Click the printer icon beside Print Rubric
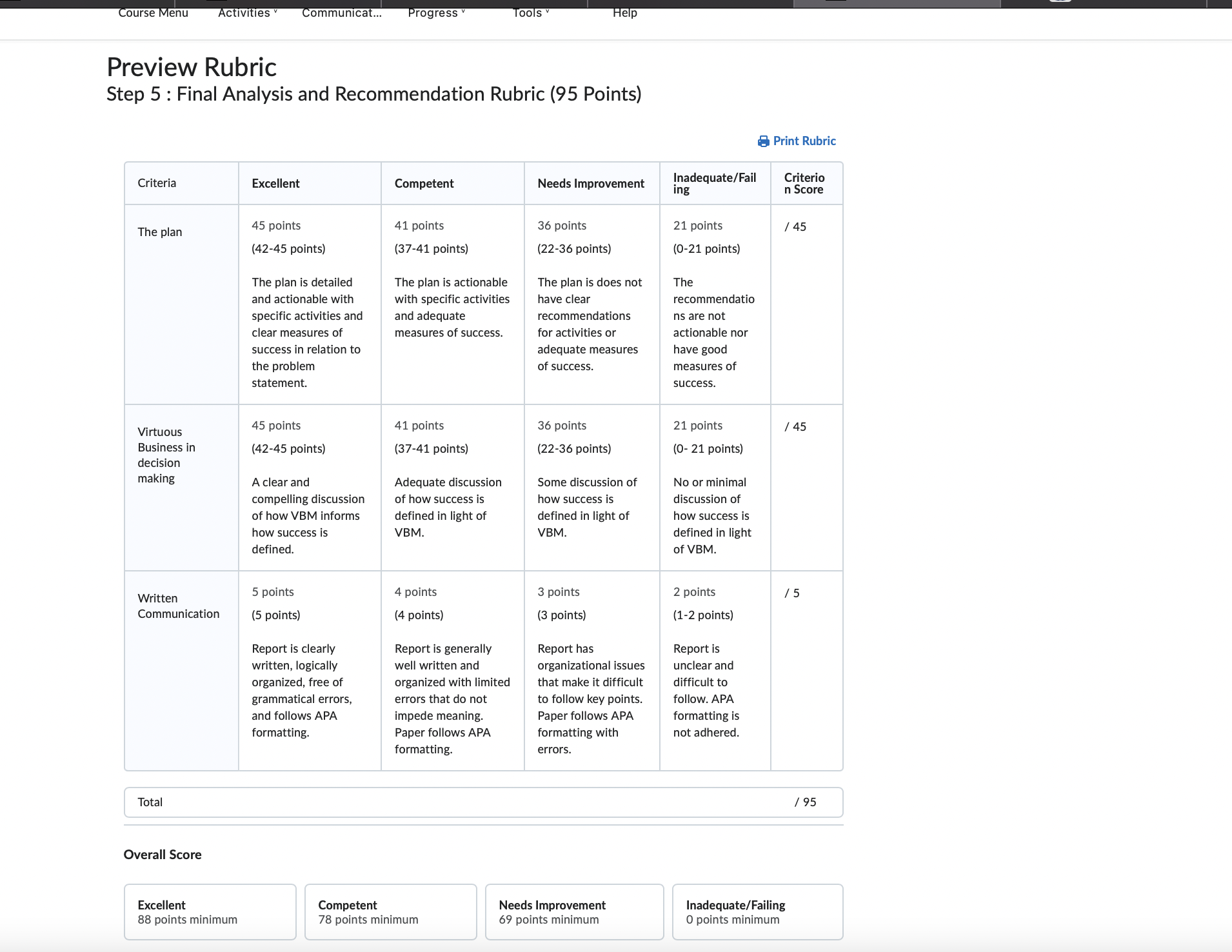 coord(763,141)
